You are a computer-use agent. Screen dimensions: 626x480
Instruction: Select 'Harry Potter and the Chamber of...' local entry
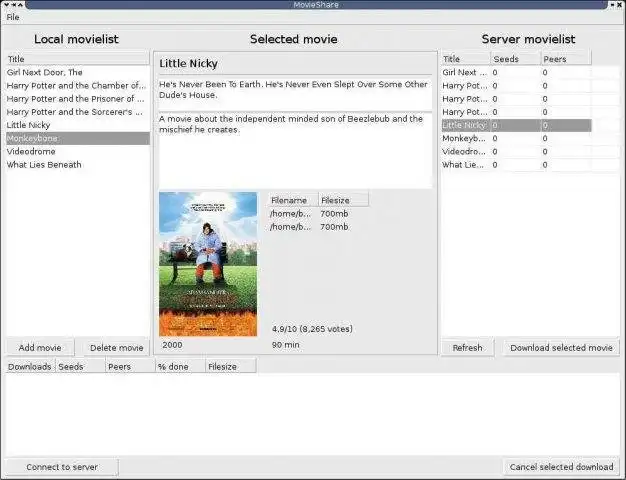[78, 85]
